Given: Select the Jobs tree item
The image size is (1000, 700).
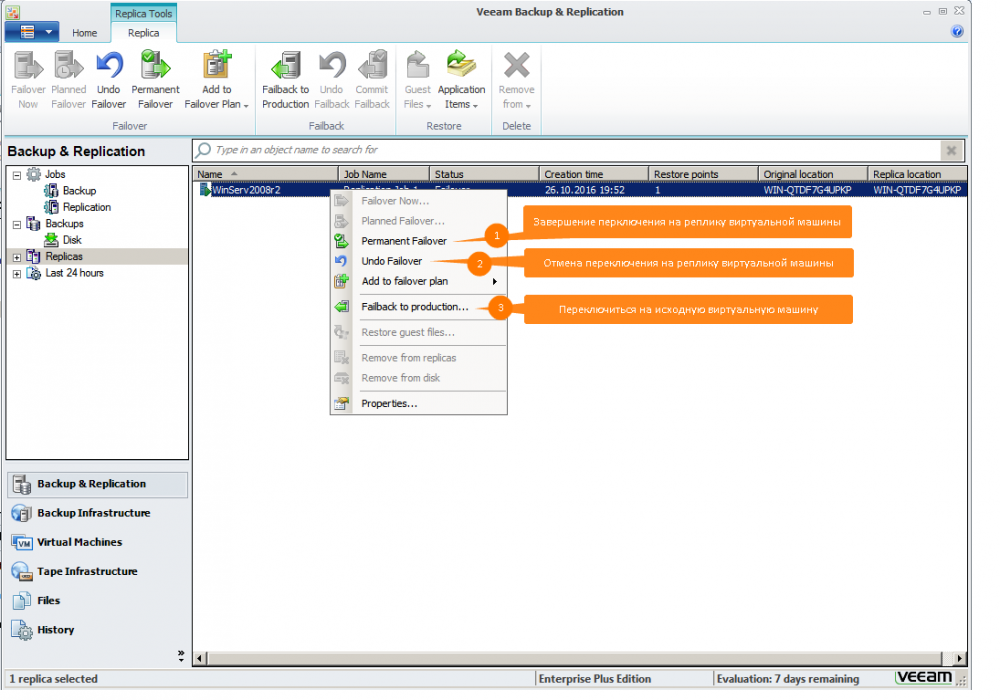Looking at the screenshot, I should coord(55,174).
